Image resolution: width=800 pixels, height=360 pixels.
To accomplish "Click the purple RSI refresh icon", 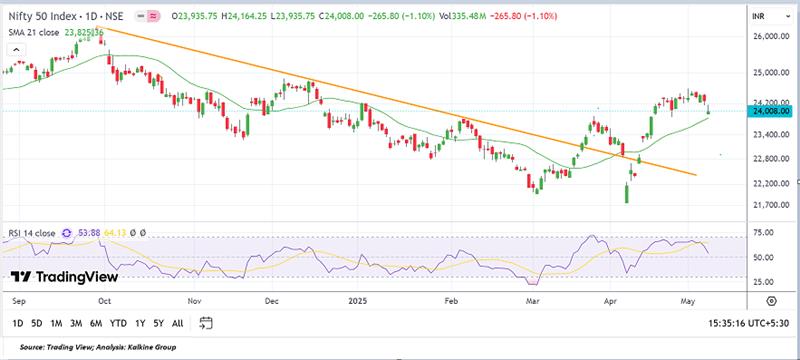I will (67, 234).
